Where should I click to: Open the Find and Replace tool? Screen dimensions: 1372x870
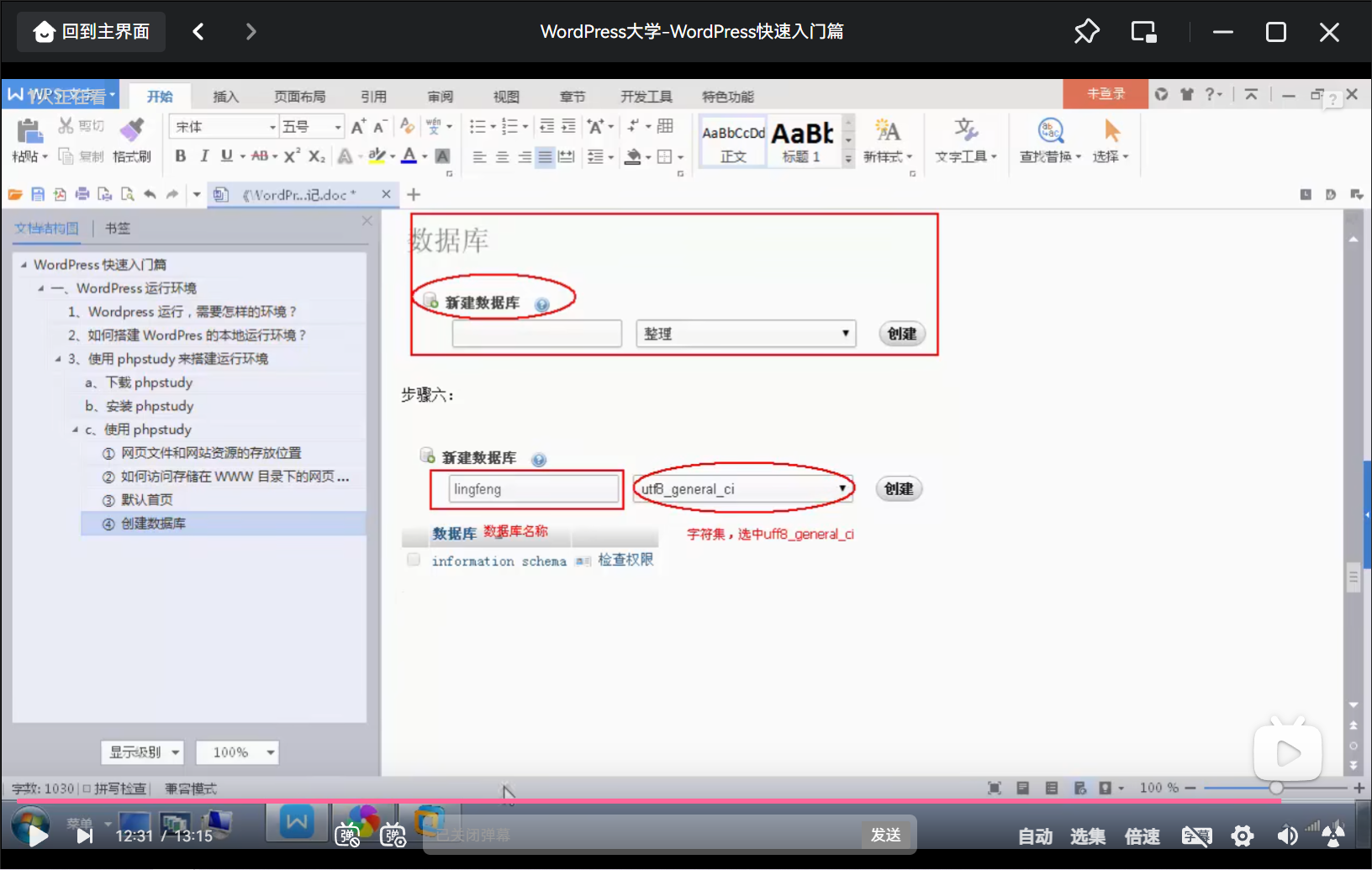point(1050,140)
